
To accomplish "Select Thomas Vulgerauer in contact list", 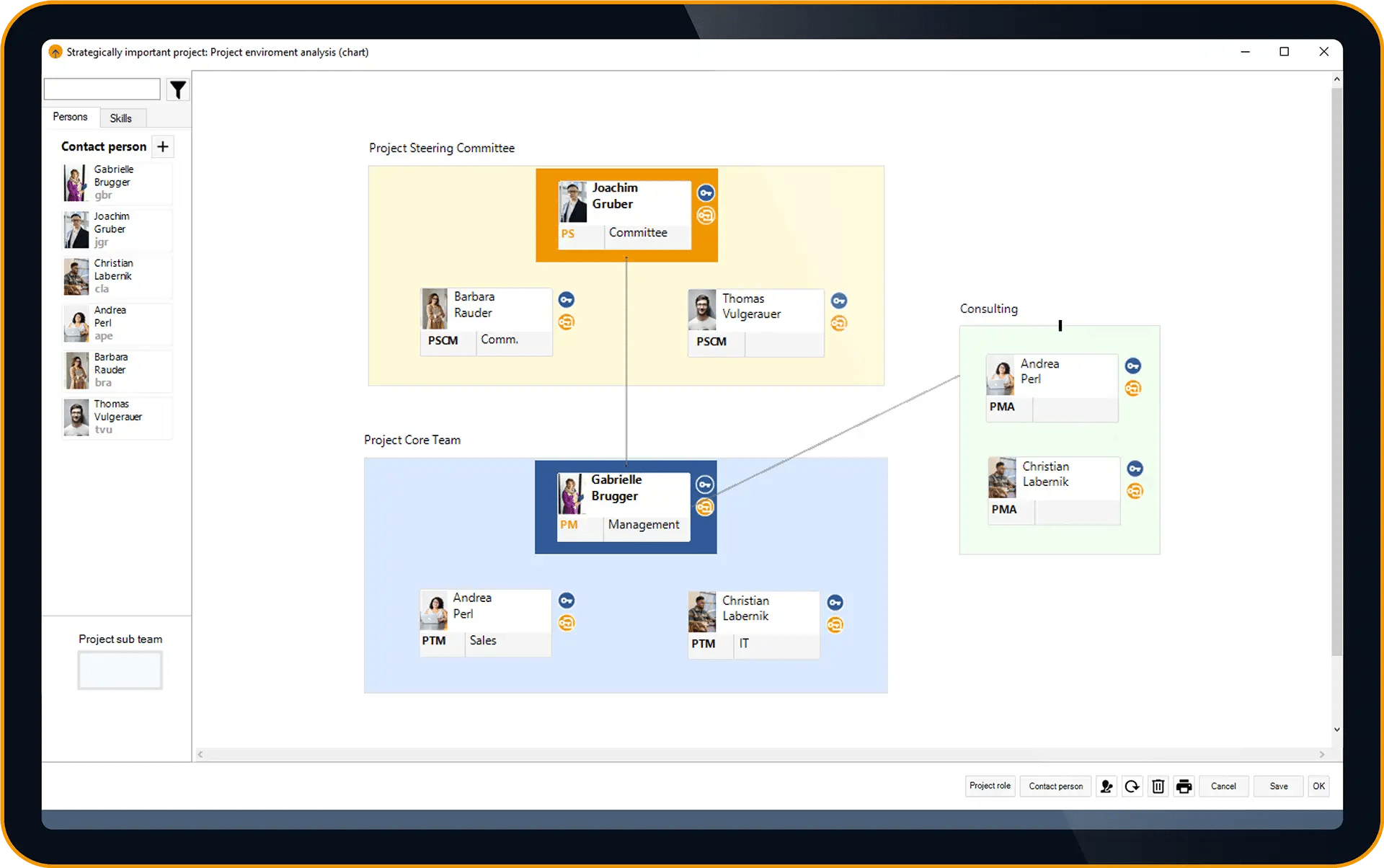I will point(117,417).
